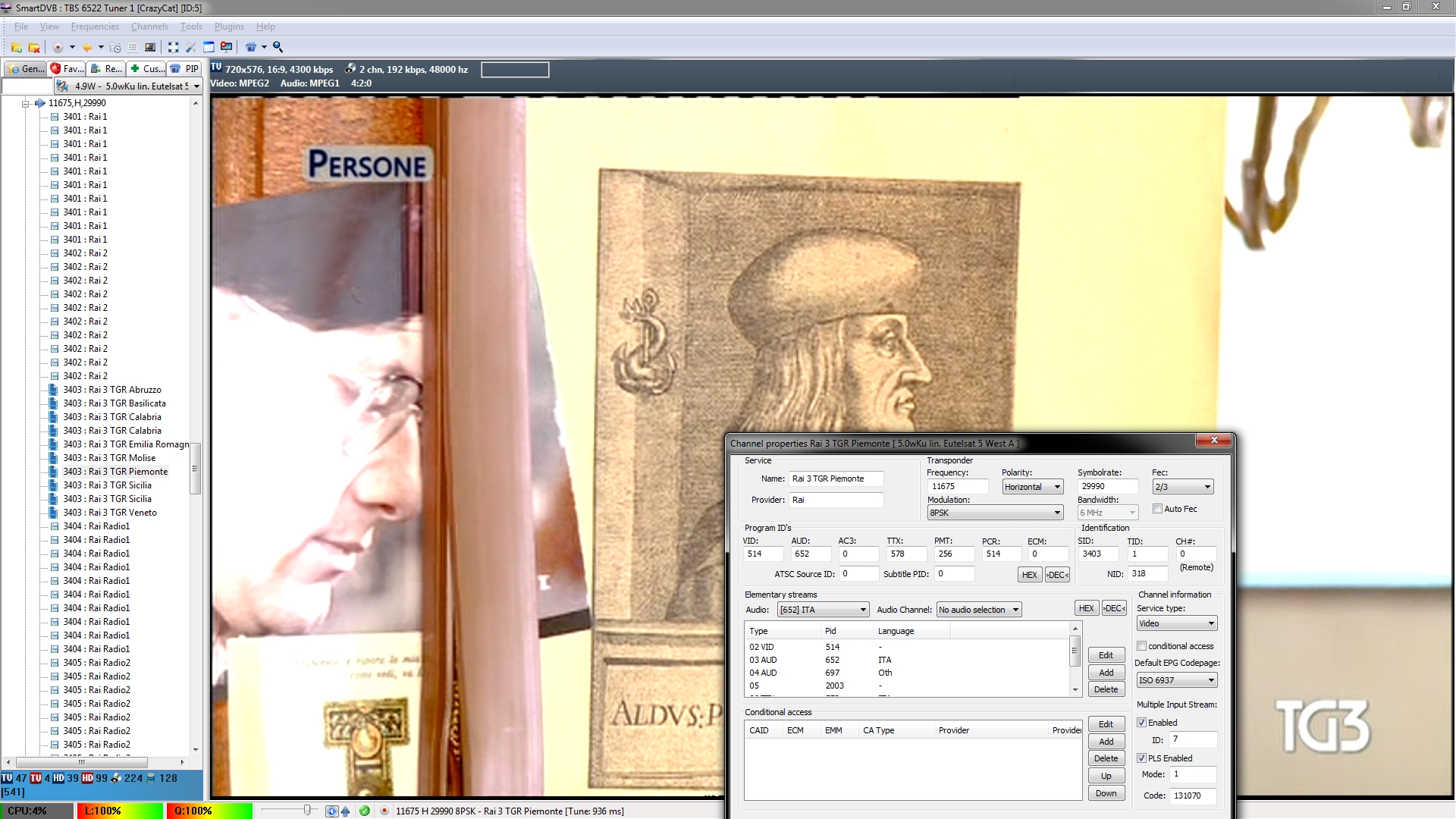Image resolution: width=1456 pixels, height=819 pixels.
Task: Click the magnifier search toolbar icon
Action: (x=278, y=47)
